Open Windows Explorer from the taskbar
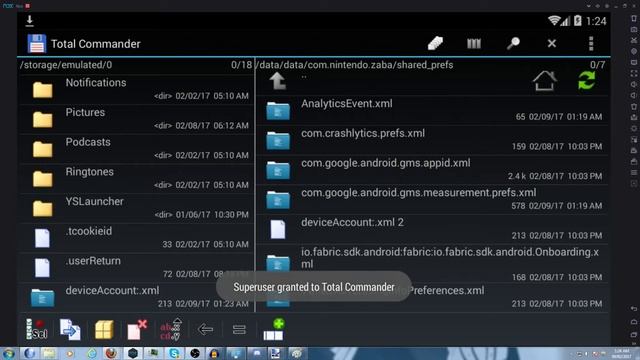The height and width of the screenshot is (360, 640). [x=49, y=353]
